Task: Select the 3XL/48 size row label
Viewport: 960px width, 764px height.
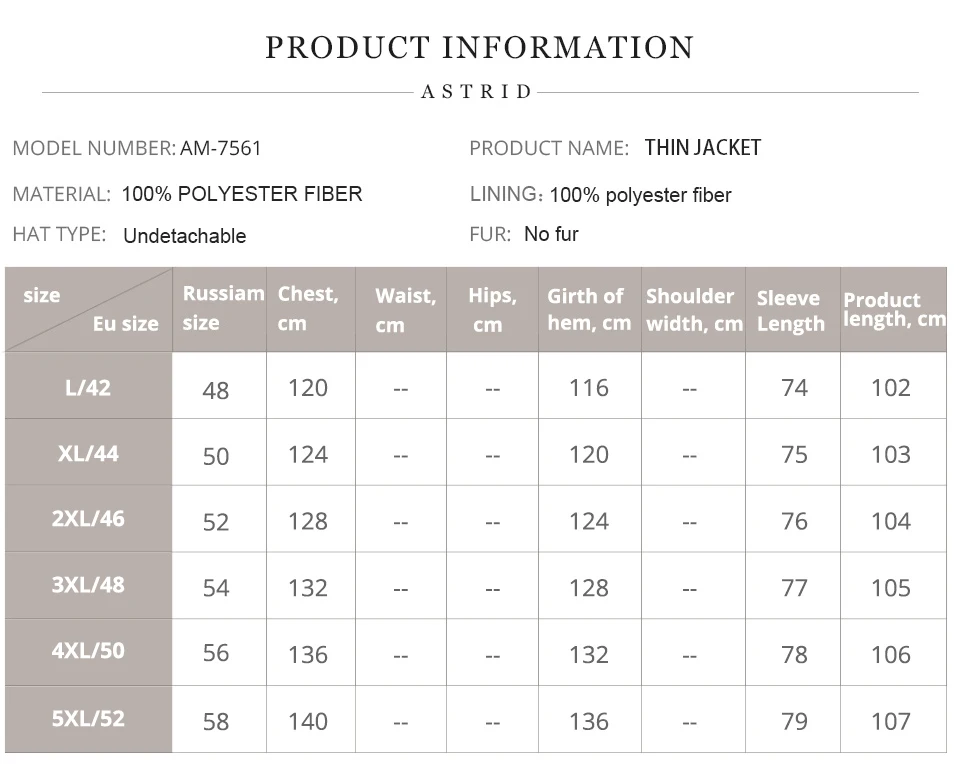Action: [x=88, y=585]
